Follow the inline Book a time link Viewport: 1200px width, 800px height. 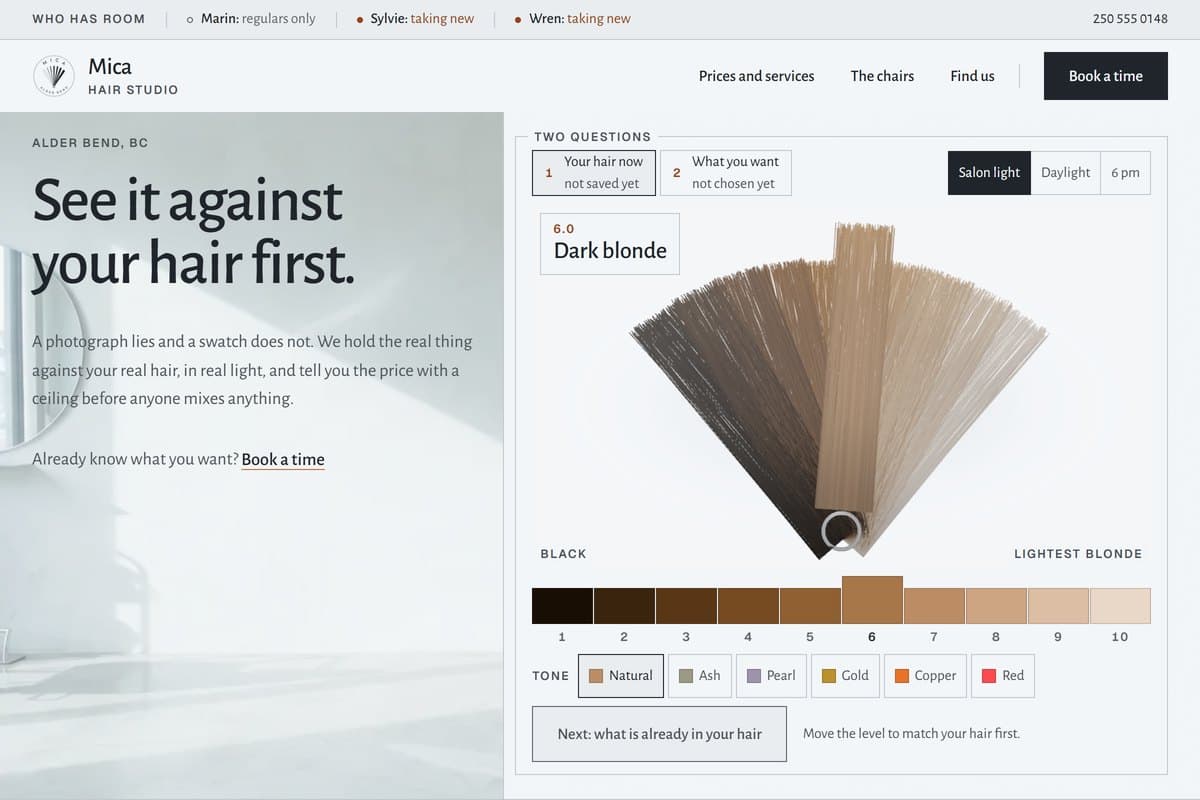(x=283, y=460)
